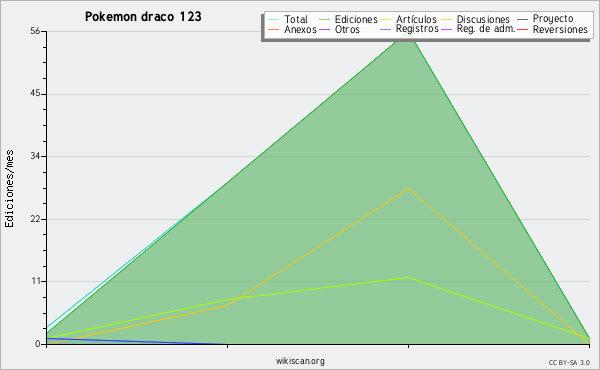Click the y-axis value 56
The width and height of the screenshot is (600, 370).
(x=35, y=31)
